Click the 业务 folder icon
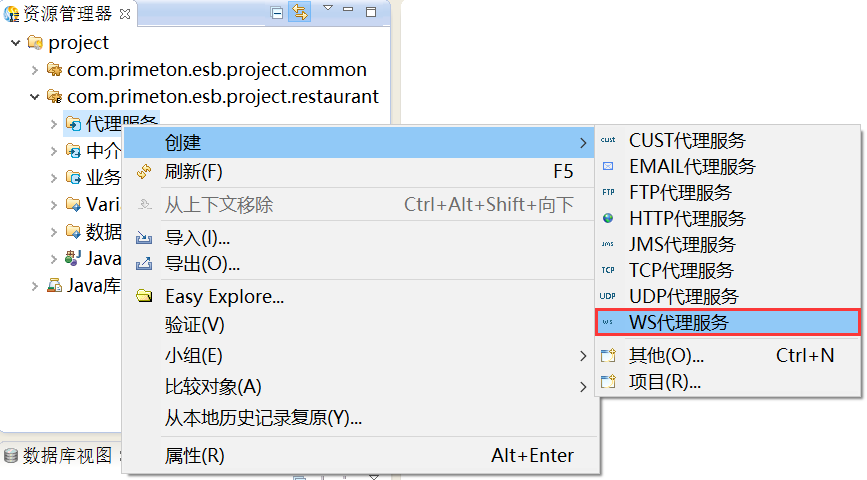Screen dimensions: 867x480 [x=73, y=178]
